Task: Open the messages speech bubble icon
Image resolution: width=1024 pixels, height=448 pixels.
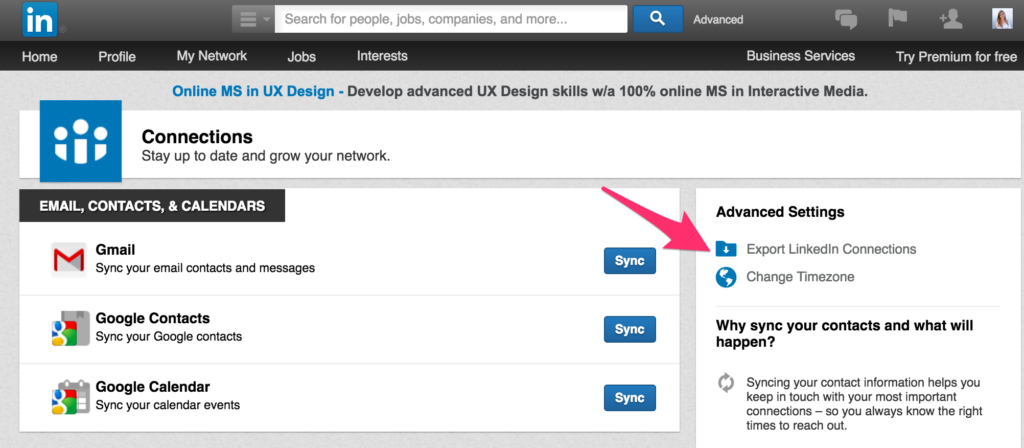Action: tap(846, 20)
